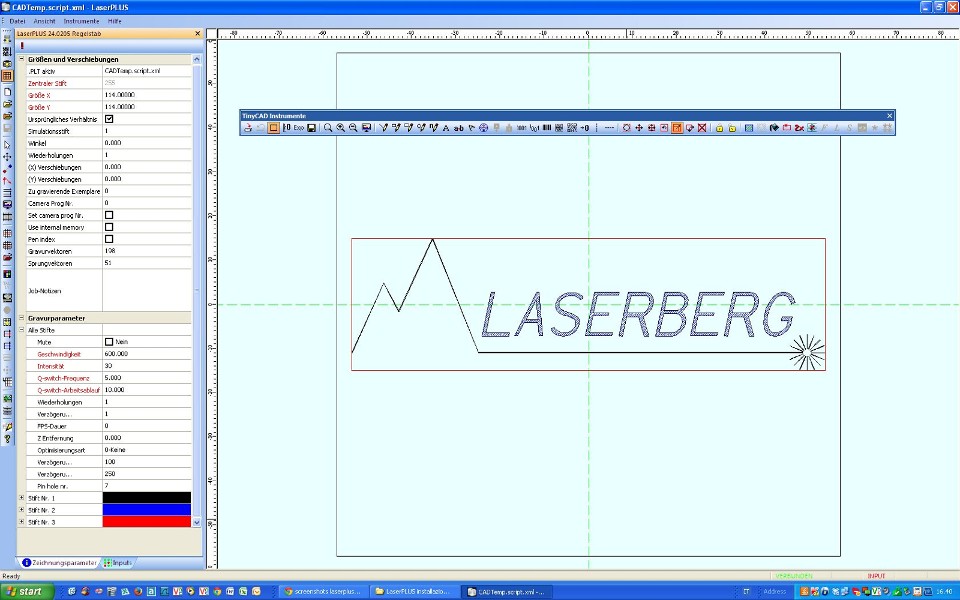The height and width of the screenshot is (600, 960).
Task: Click the move cross-arrows icon in TinyCAD toolbar
Action: click(x=639, y=128)
